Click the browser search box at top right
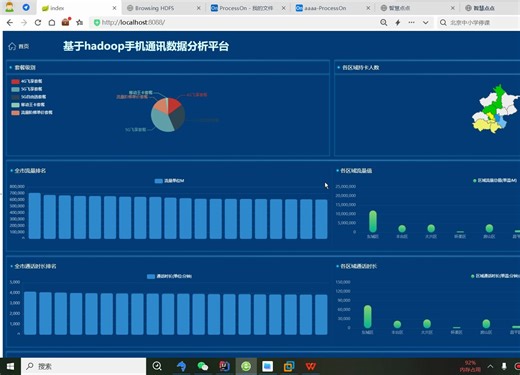Viewport: 520px width, 375px height. point(478,22)
